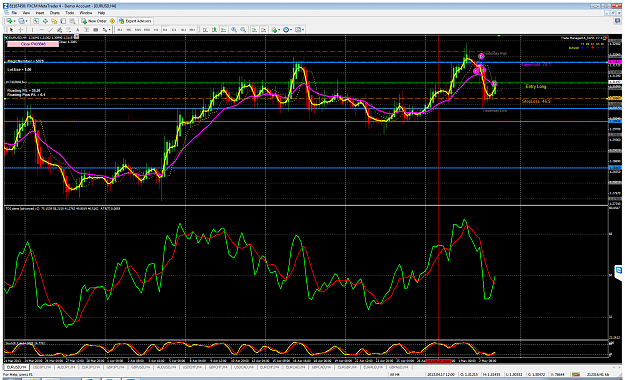Switch to the USDCHF,H4 chart tab
The height and width of the screenshot is (380, 625).
click(x=192, y=367)
